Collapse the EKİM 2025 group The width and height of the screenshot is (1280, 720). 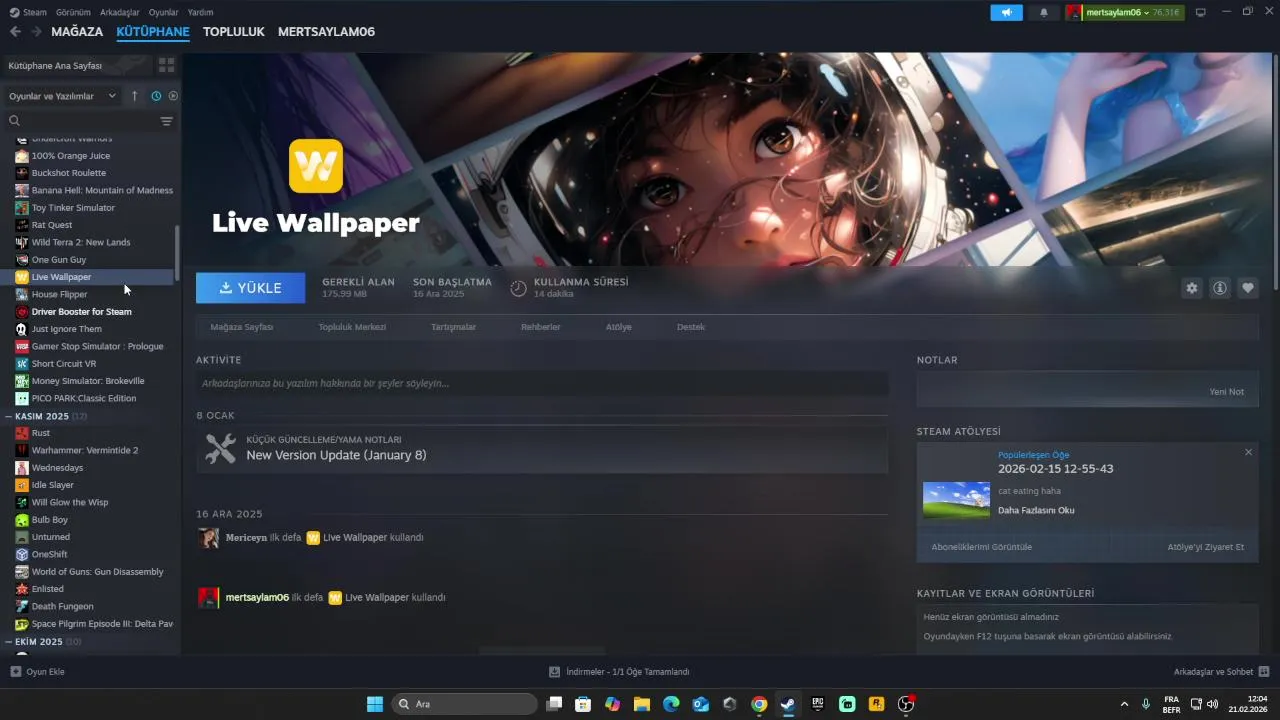point(9,642)
